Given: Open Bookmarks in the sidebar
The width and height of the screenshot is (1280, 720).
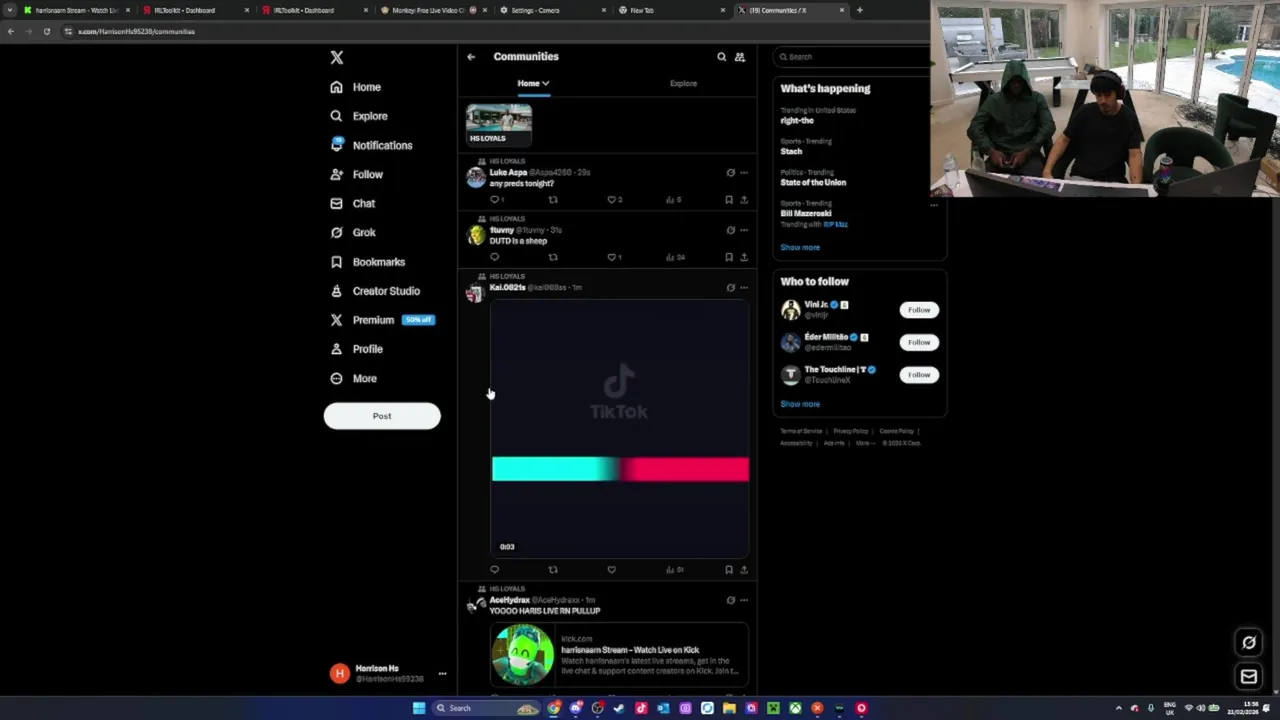Looking at the screenshot, I should [368, 262].
